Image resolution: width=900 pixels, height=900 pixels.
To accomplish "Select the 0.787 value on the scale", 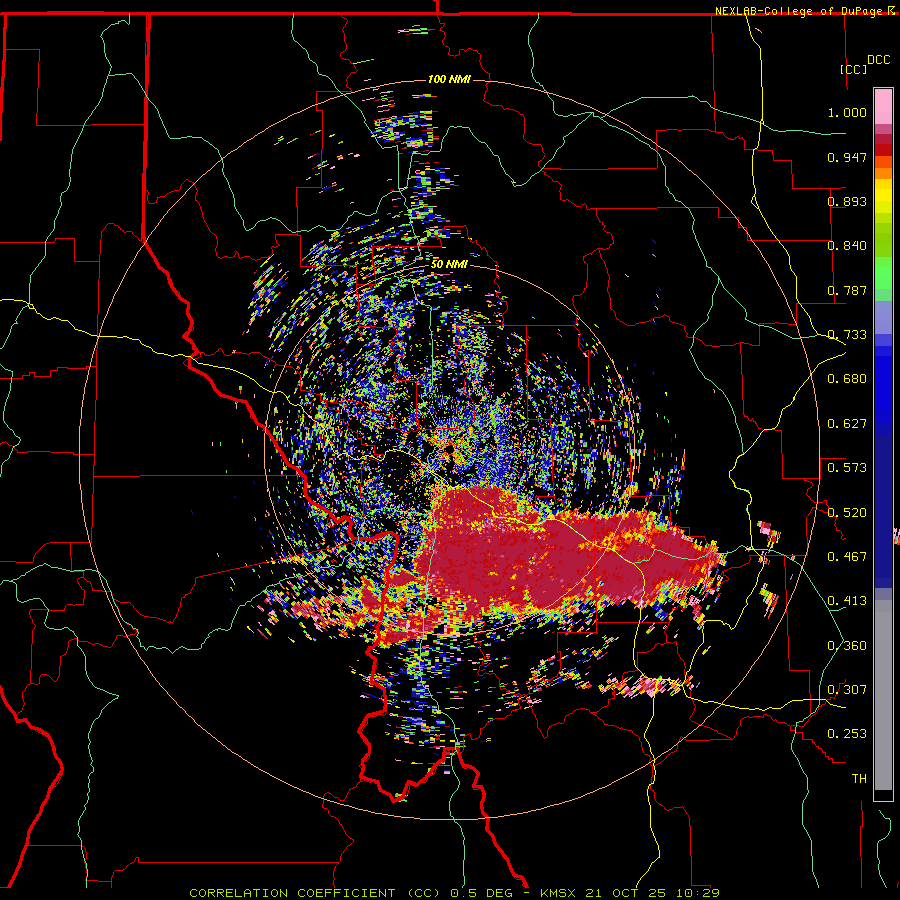I will pyautogui.click(x=847, y=290).
